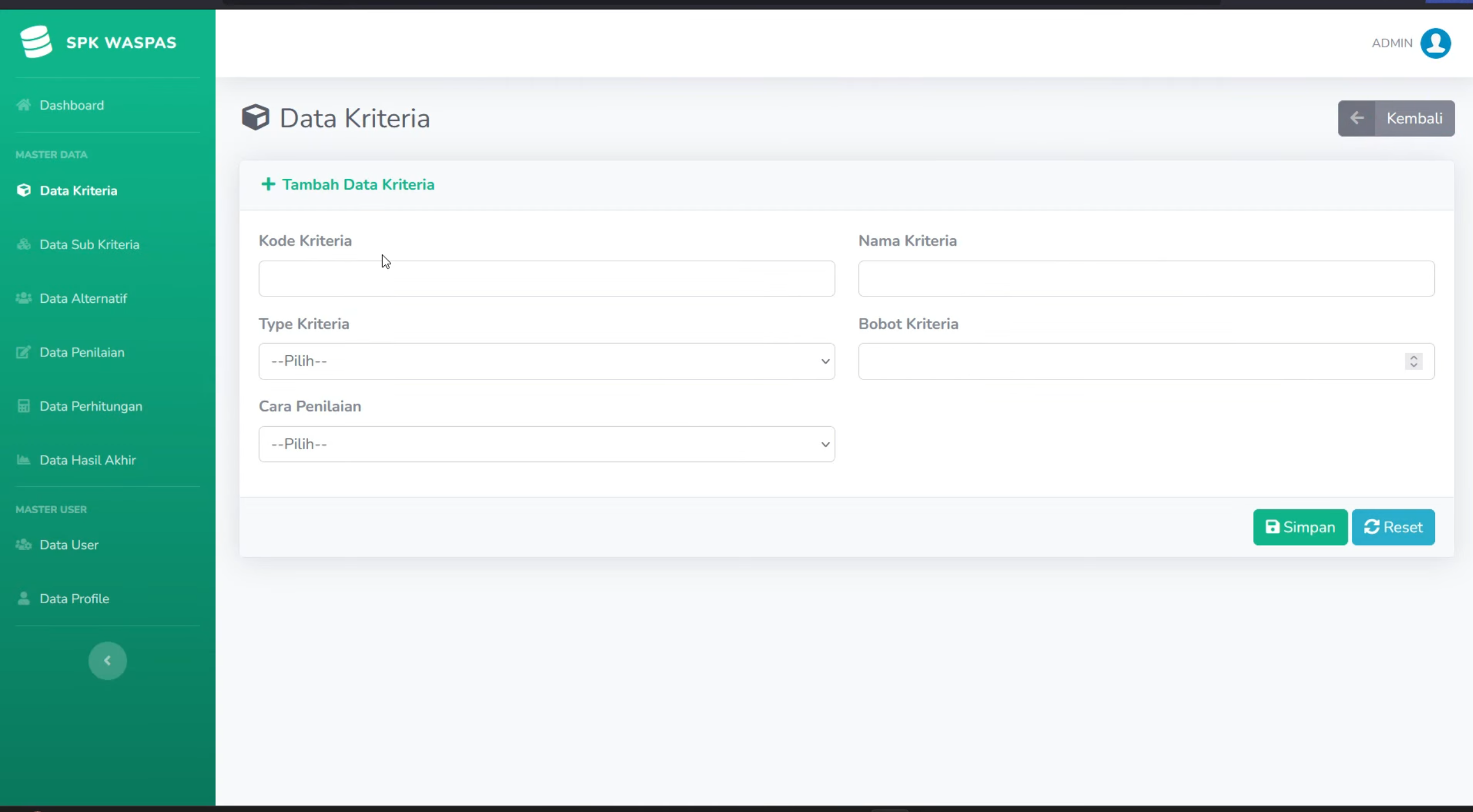Click the Data Perhitungan calculator icon

click(x=24, y=406)
